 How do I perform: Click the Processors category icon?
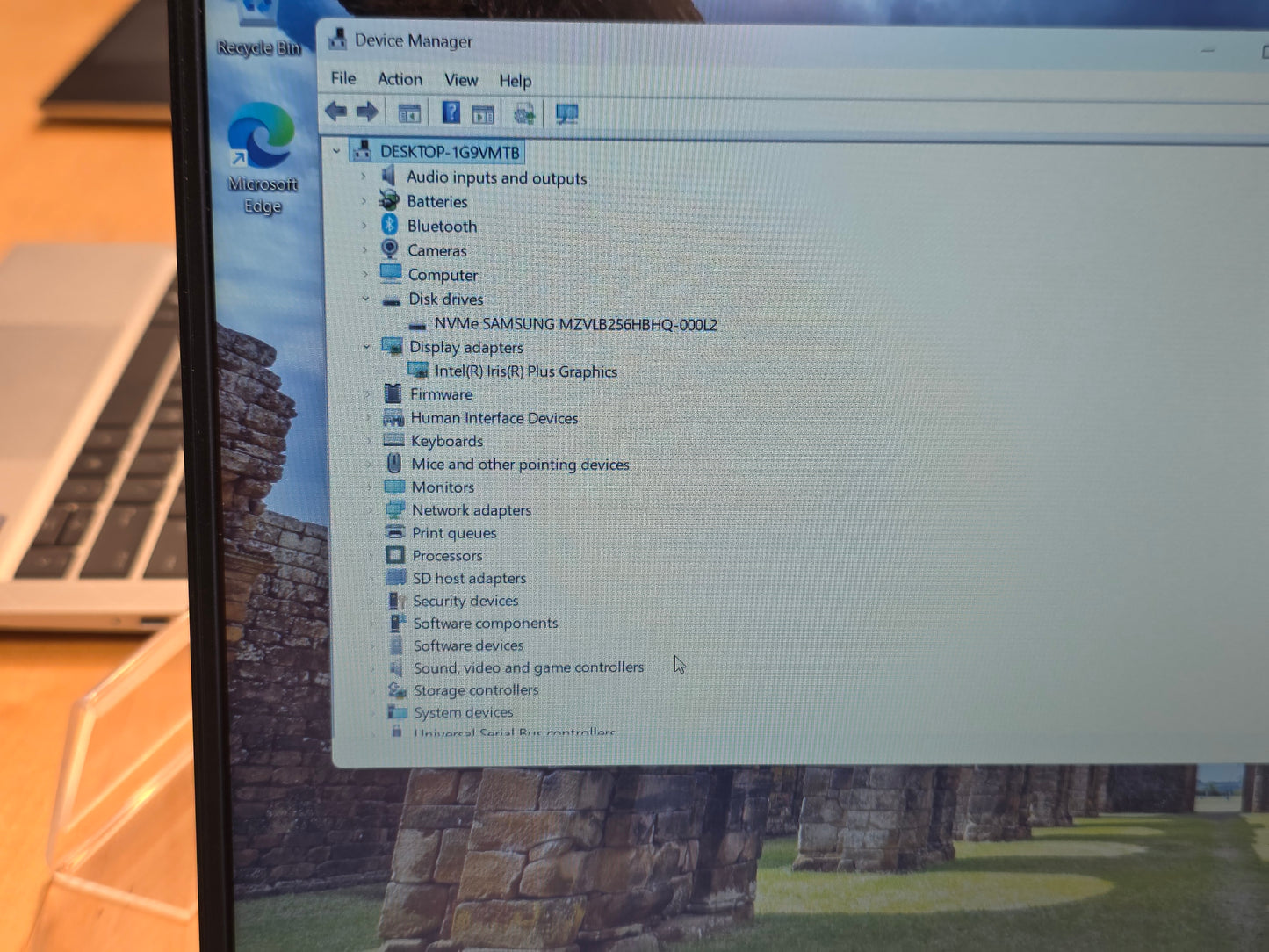395,555
